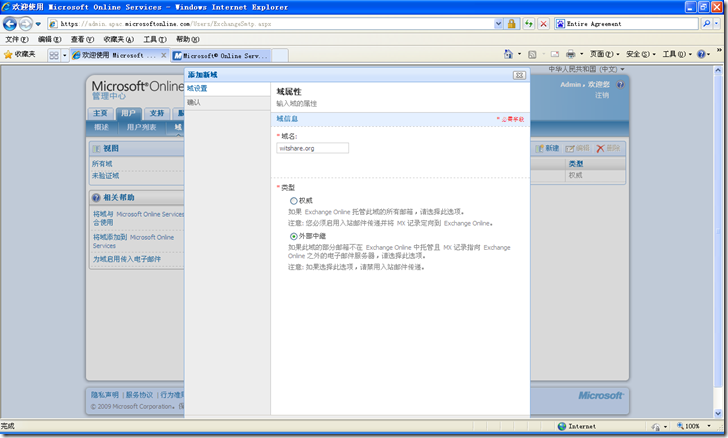This screenshot has width=728, height=438.
Task: Click the 注销 sign-out link
Action: click(602, 95)
